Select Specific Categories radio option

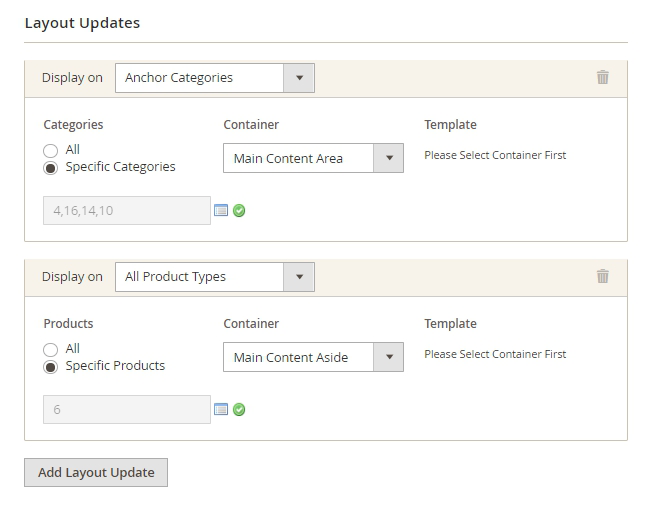click(50, 168)
